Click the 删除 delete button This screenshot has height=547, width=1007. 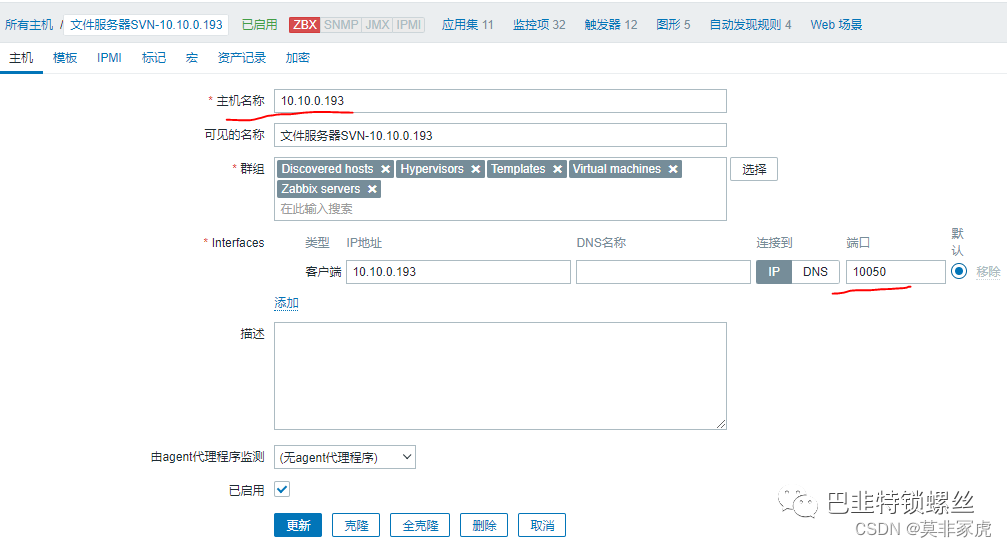tap(484, 525)
